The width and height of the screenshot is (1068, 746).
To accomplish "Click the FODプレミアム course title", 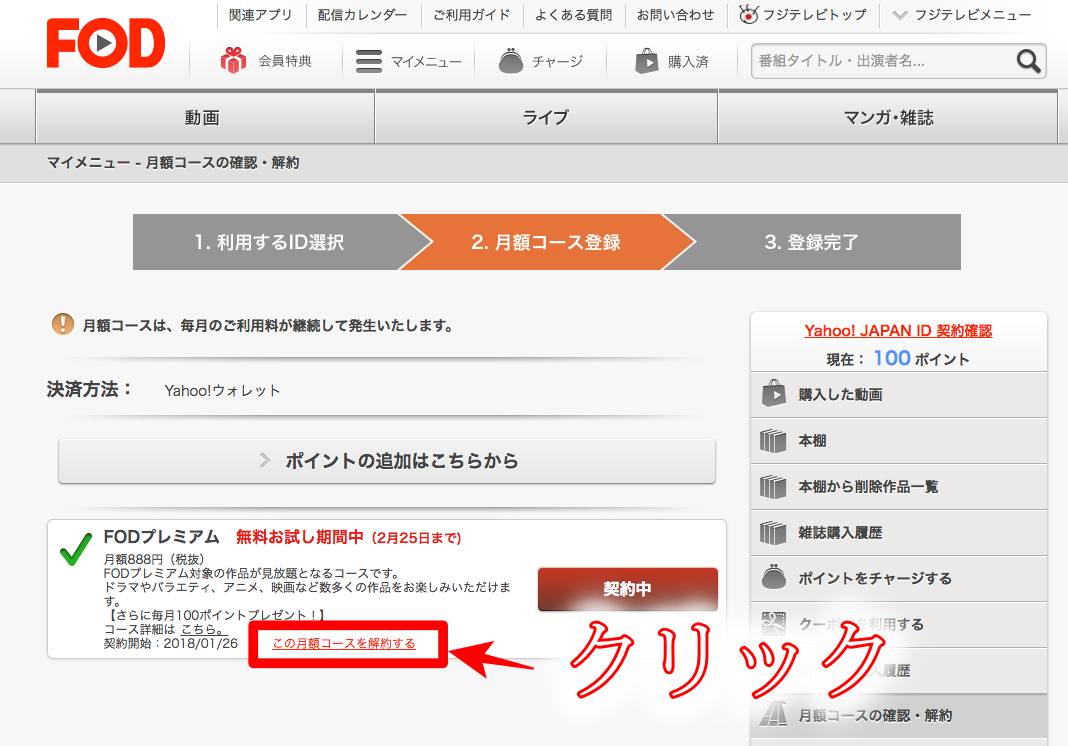I will click(x=161, y=537).
